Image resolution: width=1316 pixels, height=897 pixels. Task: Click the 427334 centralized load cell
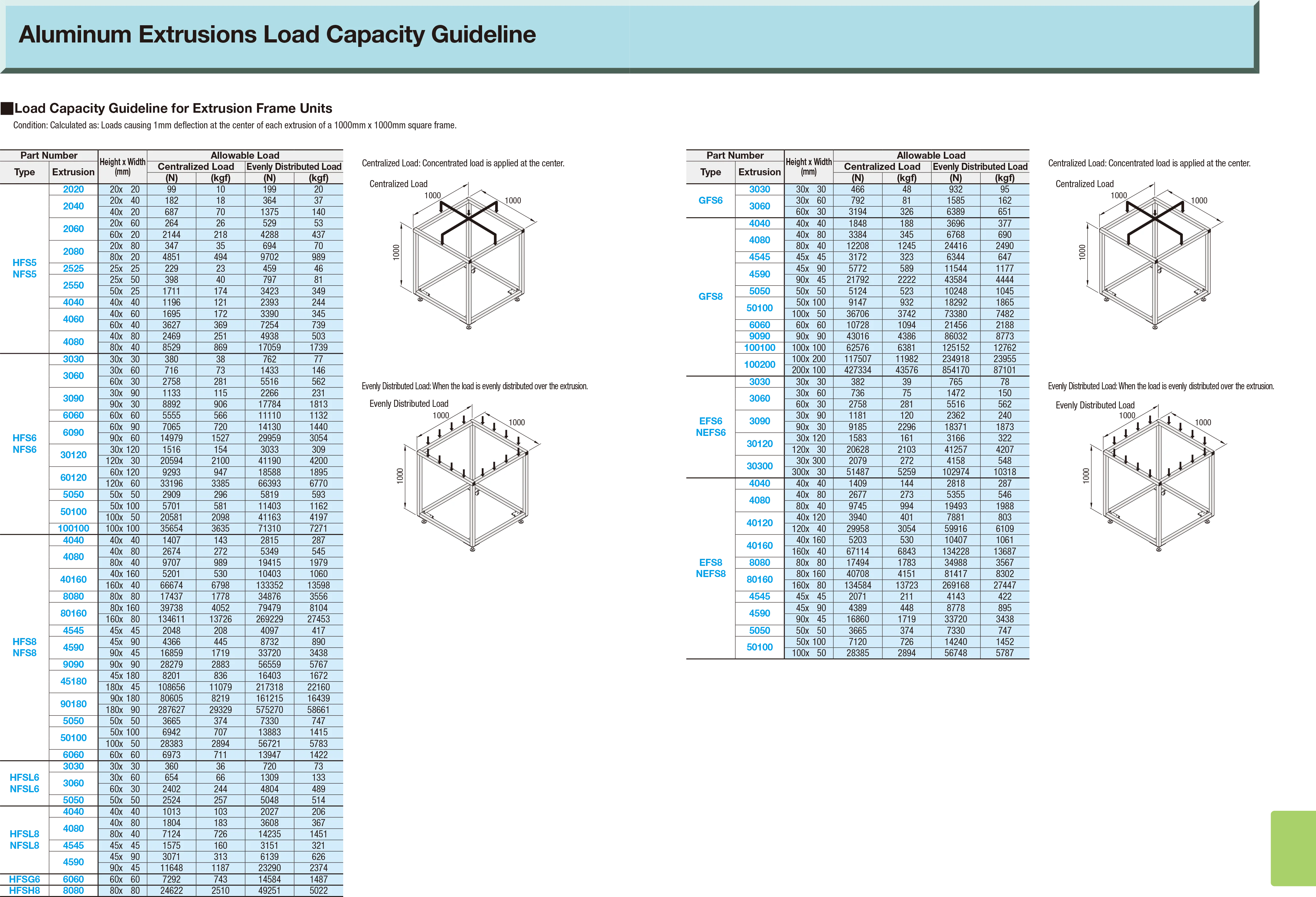pyautogui.click(x=857, y=370)
